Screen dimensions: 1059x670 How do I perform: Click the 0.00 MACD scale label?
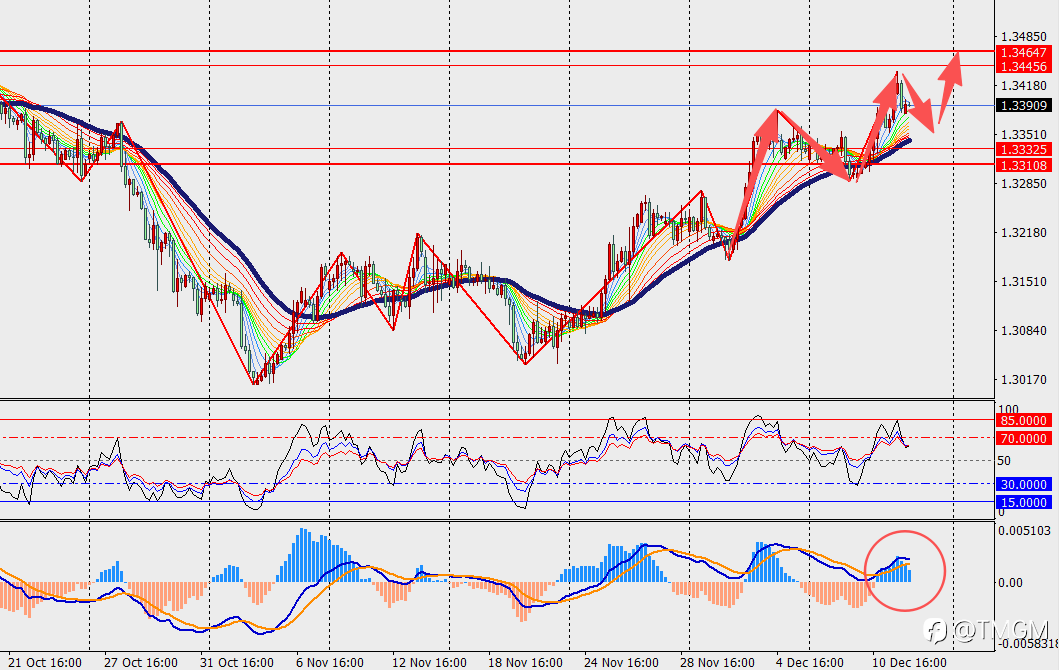[x=1010, y=582]
